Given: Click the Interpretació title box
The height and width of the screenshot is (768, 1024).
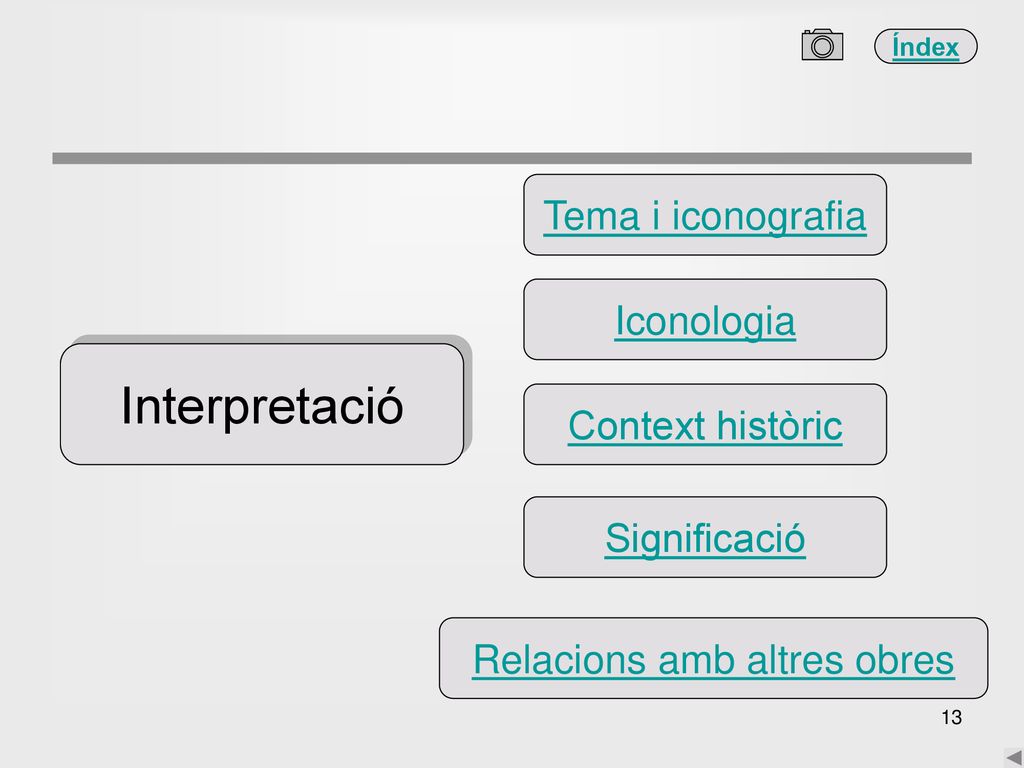Looking at the screenshot, I should [x=262, y=404].
